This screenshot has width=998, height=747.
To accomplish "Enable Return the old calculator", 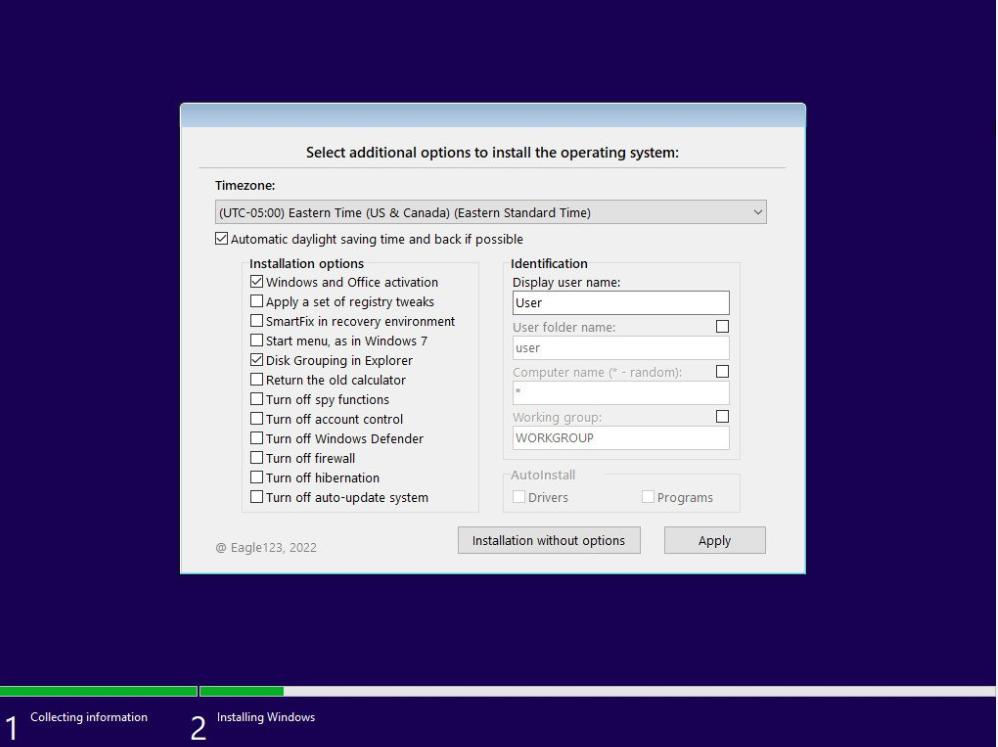I will coord(257,379).
